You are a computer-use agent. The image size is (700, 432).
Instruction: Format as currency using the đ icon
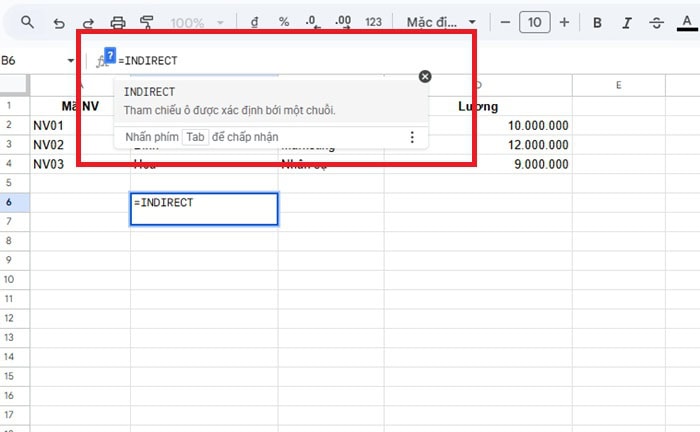[x=255, y=22]
